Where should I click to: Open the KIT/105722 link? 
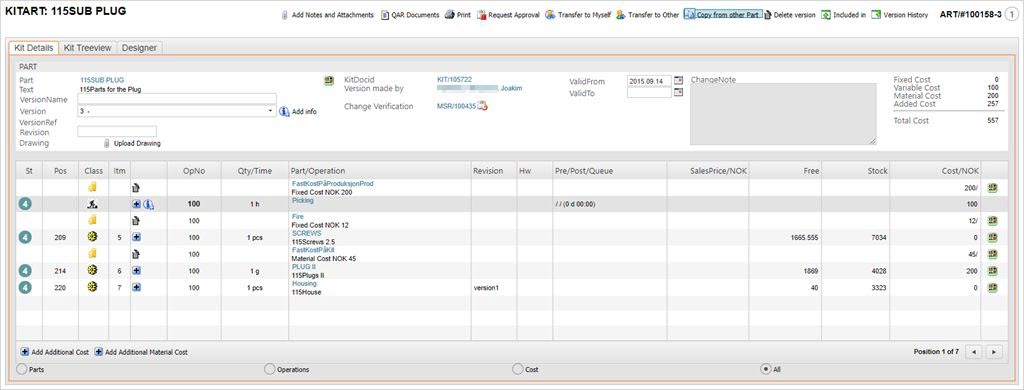(454, 79)
